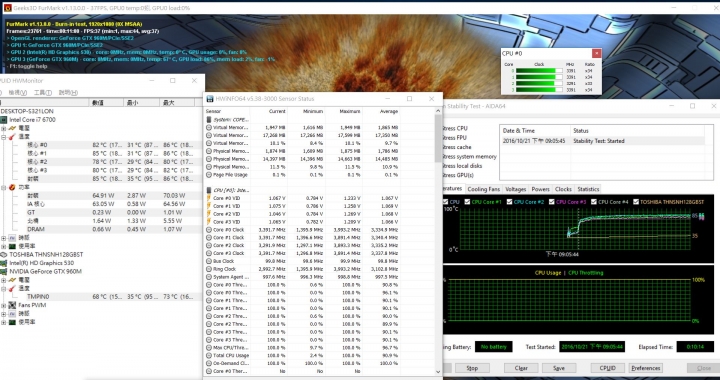Toggle the Stress system memory option
Screen dimensions: 720x380
click(x=469, y=156)
